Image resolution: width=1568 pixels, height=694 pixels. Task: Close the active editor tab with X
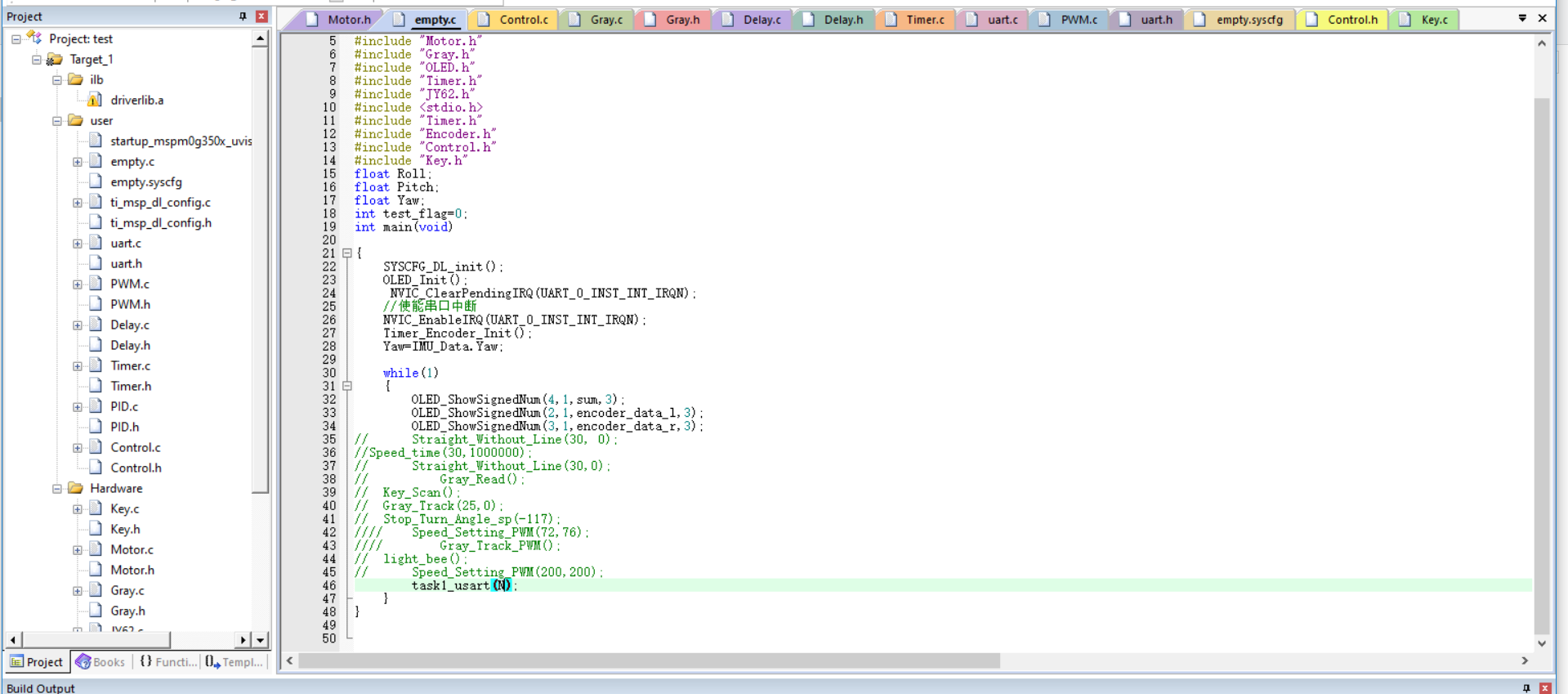(1543, 18)
